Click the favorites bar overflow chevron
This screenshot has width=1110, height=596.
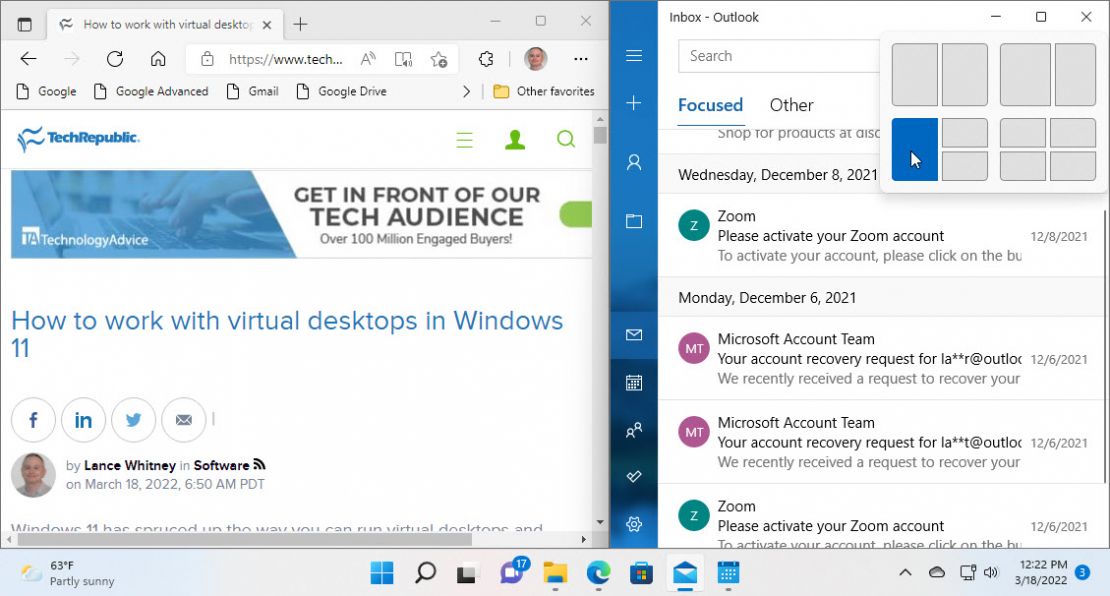click(x=466, y=91)
